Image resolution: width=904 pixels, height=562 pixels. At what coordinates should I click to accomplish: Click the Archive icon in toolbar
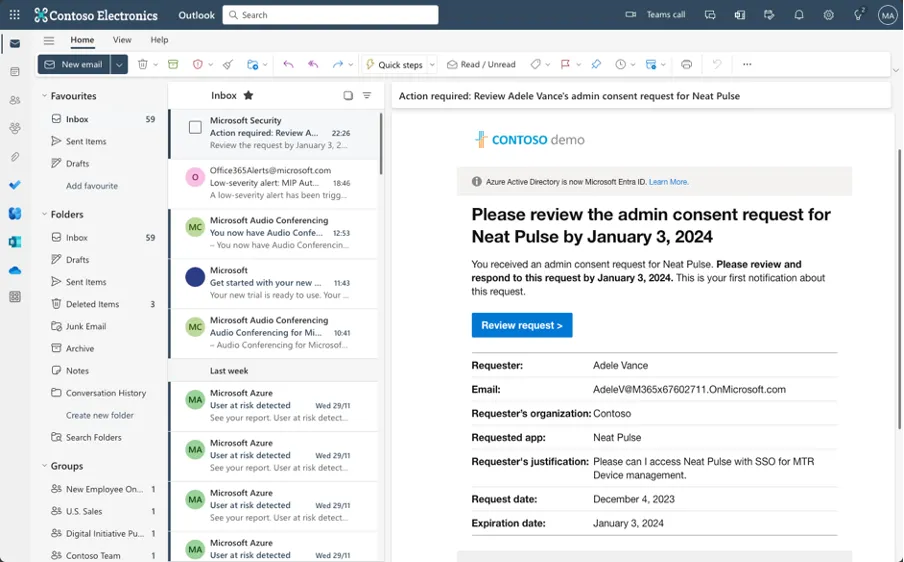coord(173,65)
